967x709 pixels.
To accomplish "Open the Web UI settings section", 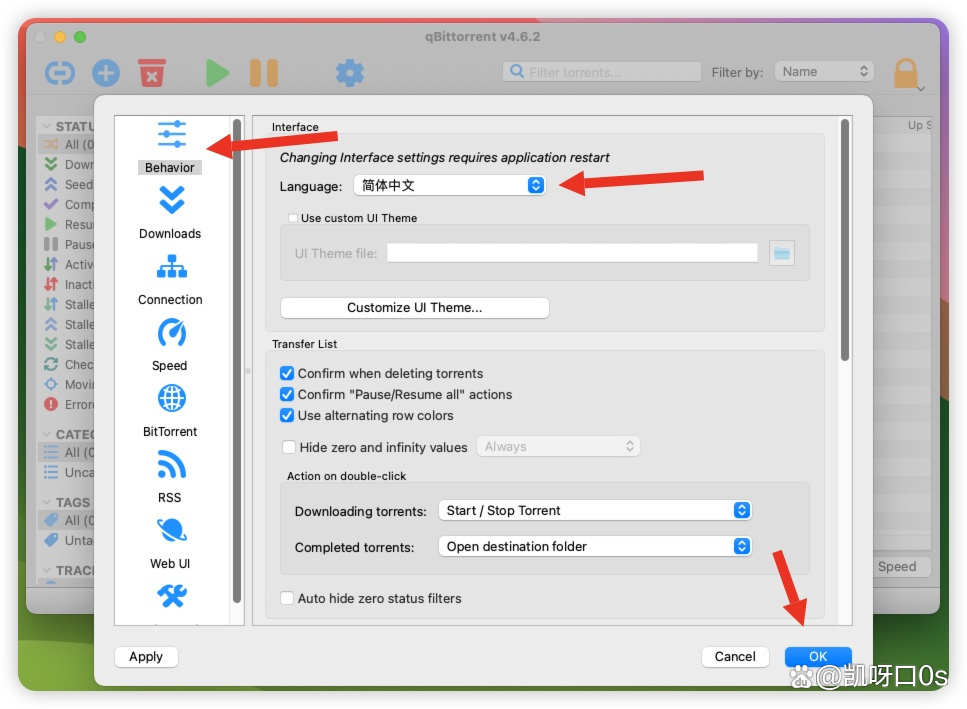I will point(170,543).
